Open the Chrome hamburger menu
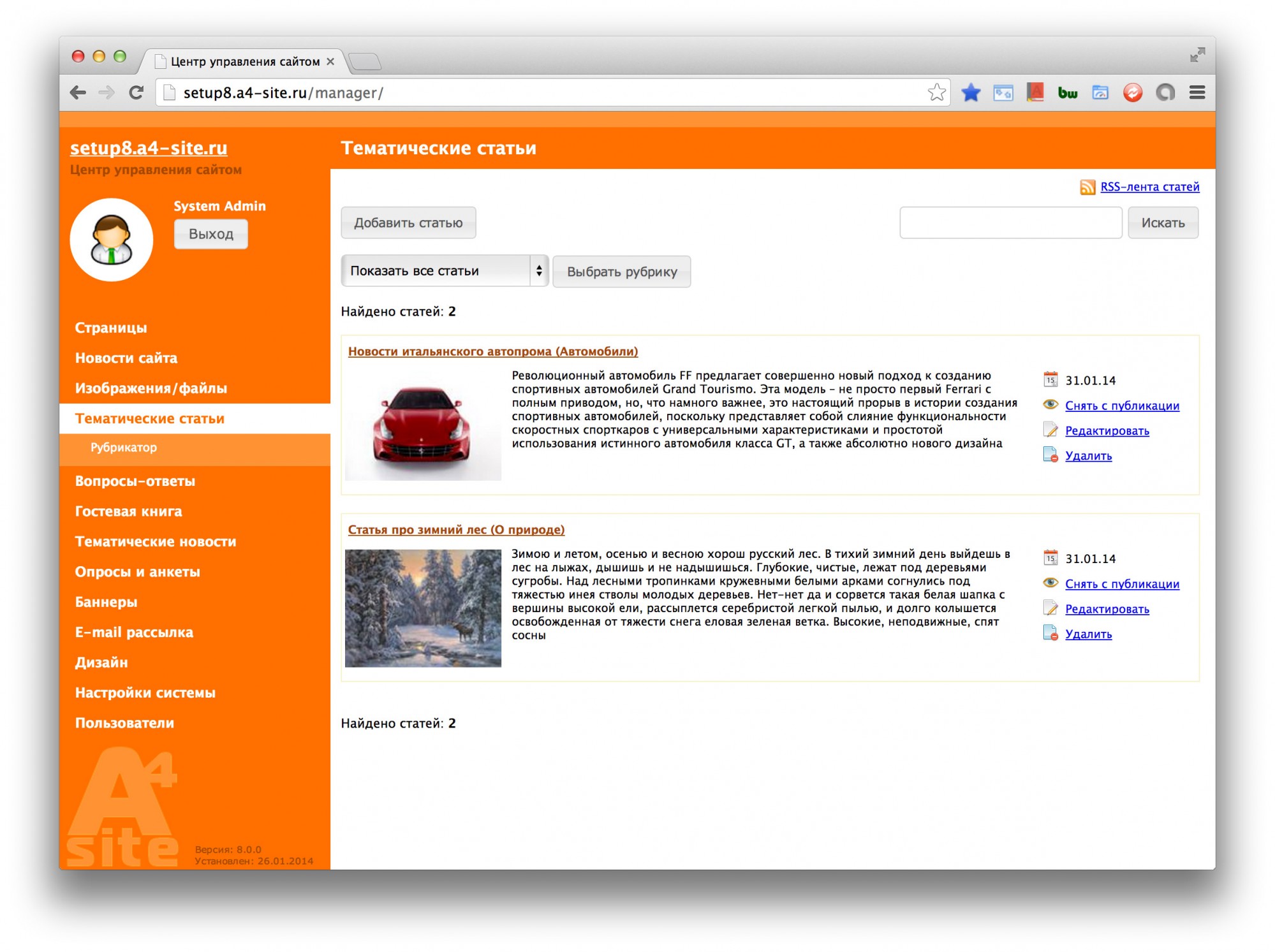The height and width of the screenshot is (952, 1275). click(x=1197, y=92)
